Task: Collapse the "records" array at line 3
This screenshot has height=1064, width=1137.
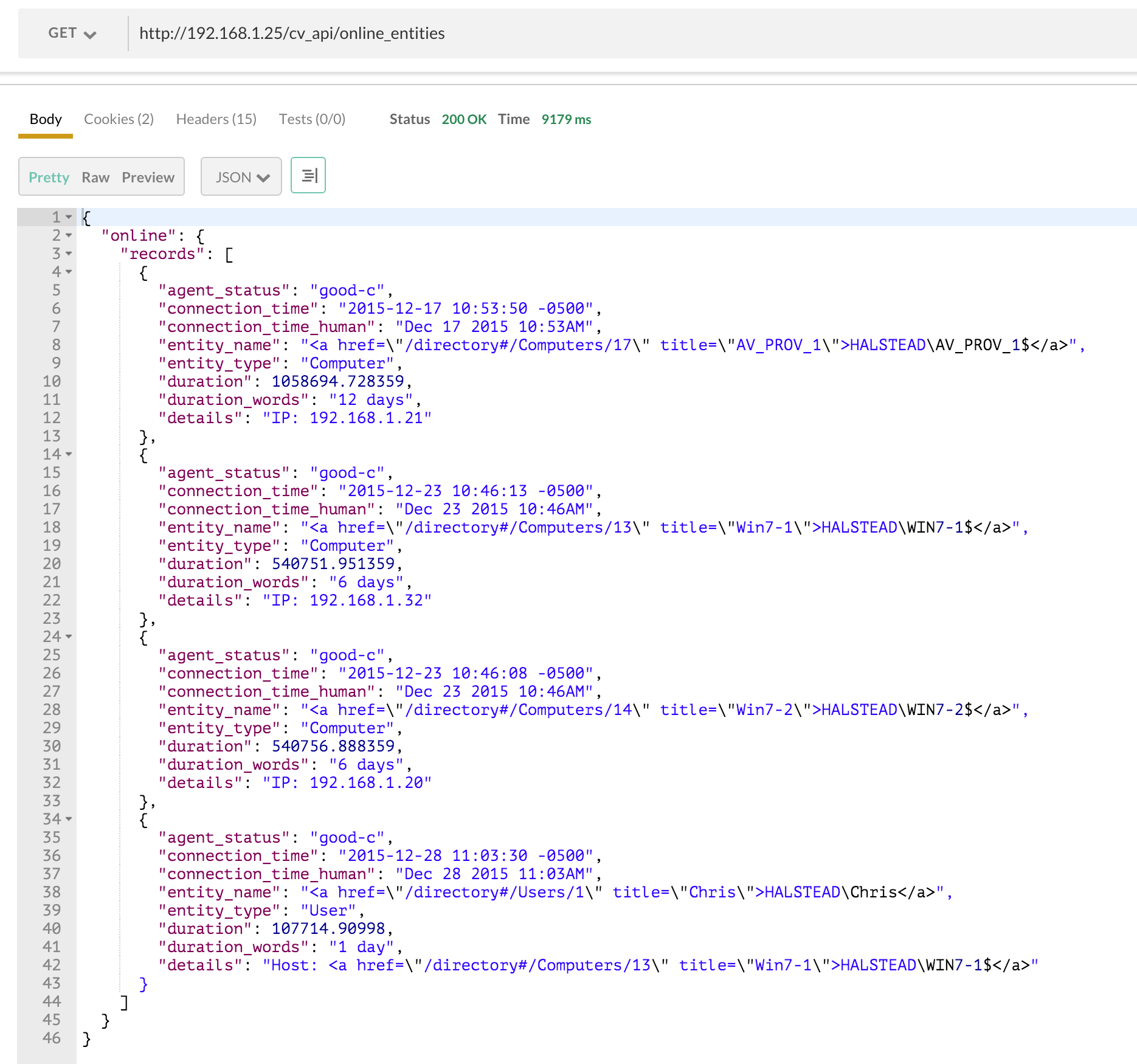Action: 69,254
